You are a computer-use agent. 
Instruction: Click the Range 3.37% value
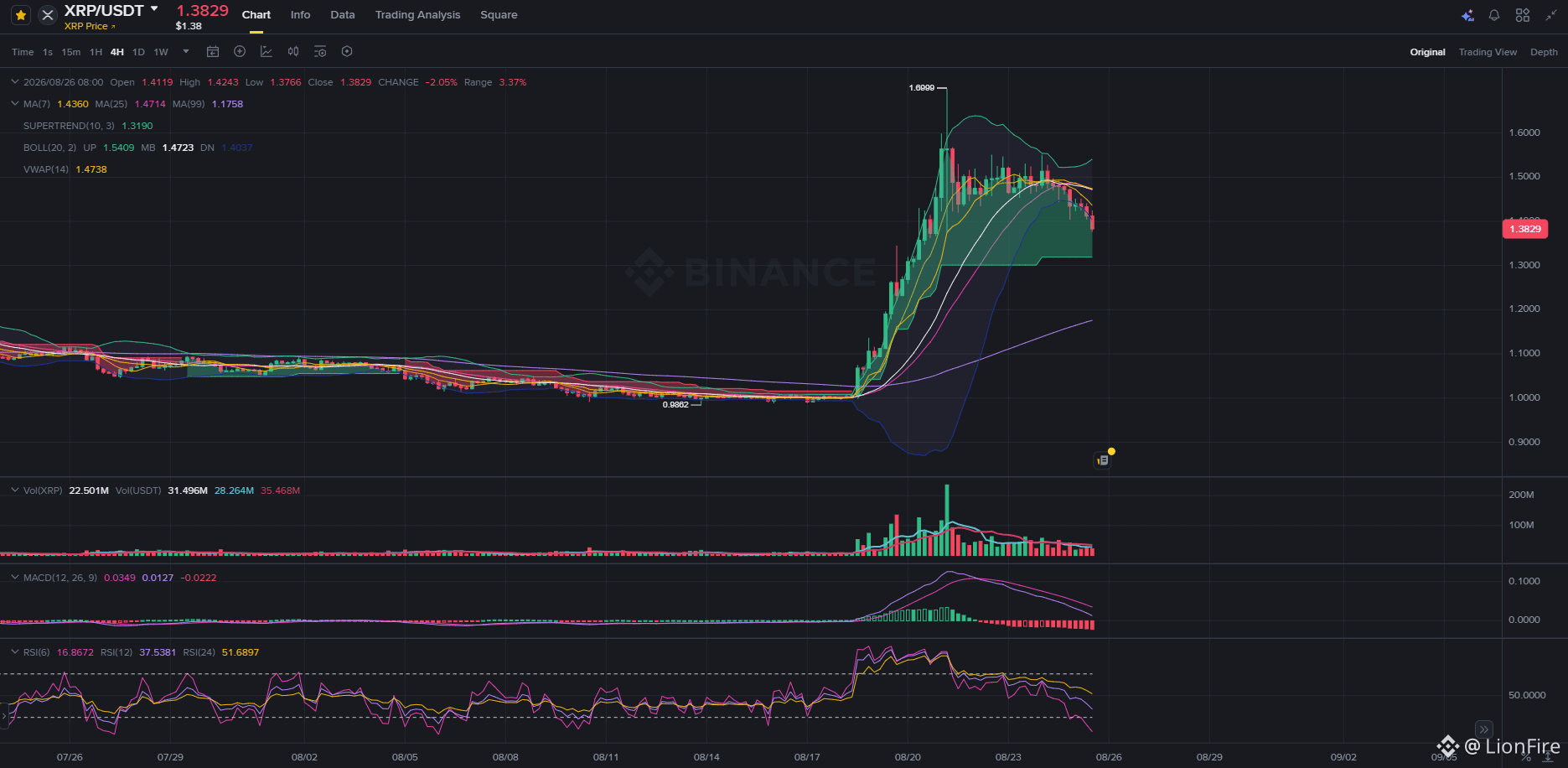512,82
